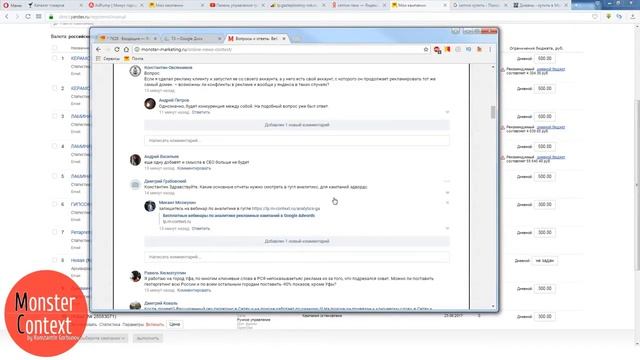
Task: Show new comment under Андрей Петров's reply
Action: [x=297, y=125]
